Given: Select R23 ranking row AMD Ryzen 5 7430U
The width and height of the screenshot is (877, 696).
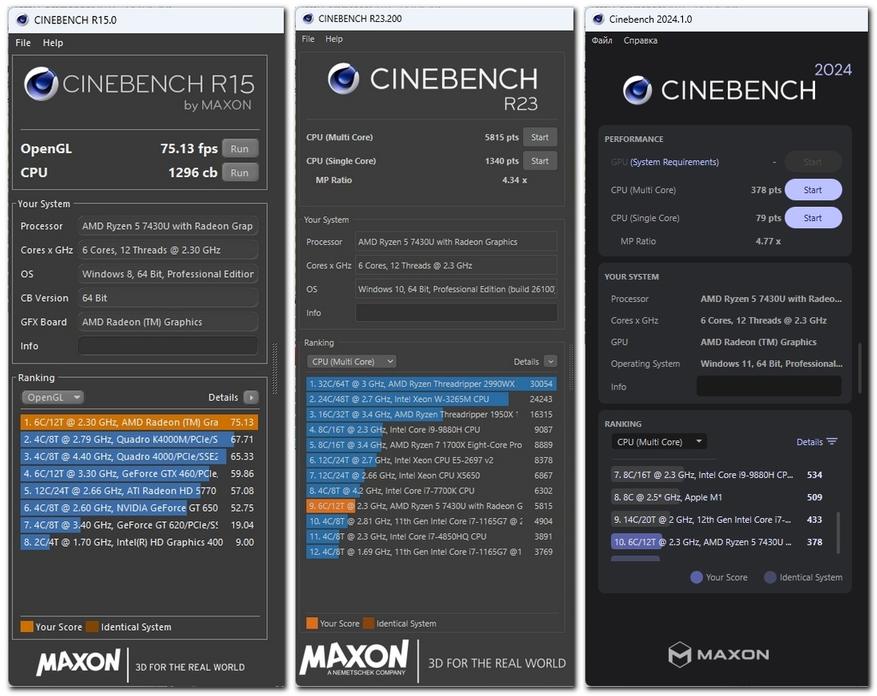Looking at the screenshot, I should 431,506.
